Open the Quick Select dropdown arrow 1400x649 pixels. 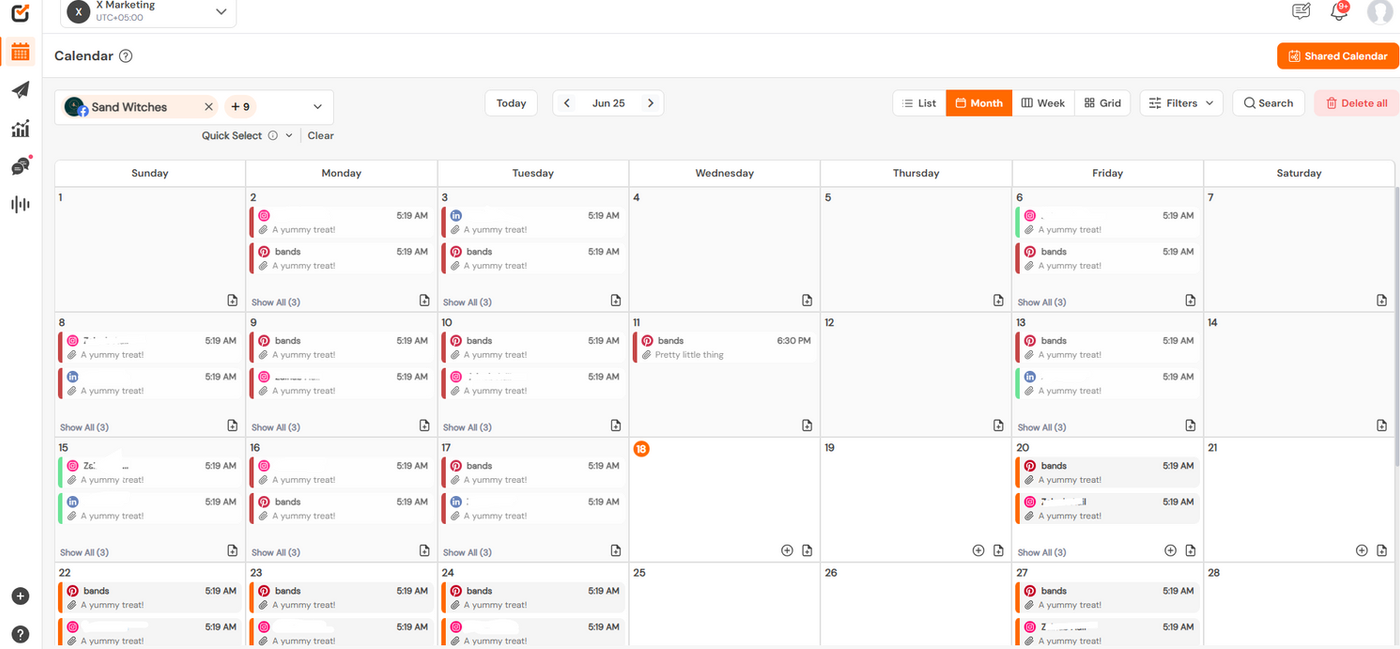pos(289,135)
